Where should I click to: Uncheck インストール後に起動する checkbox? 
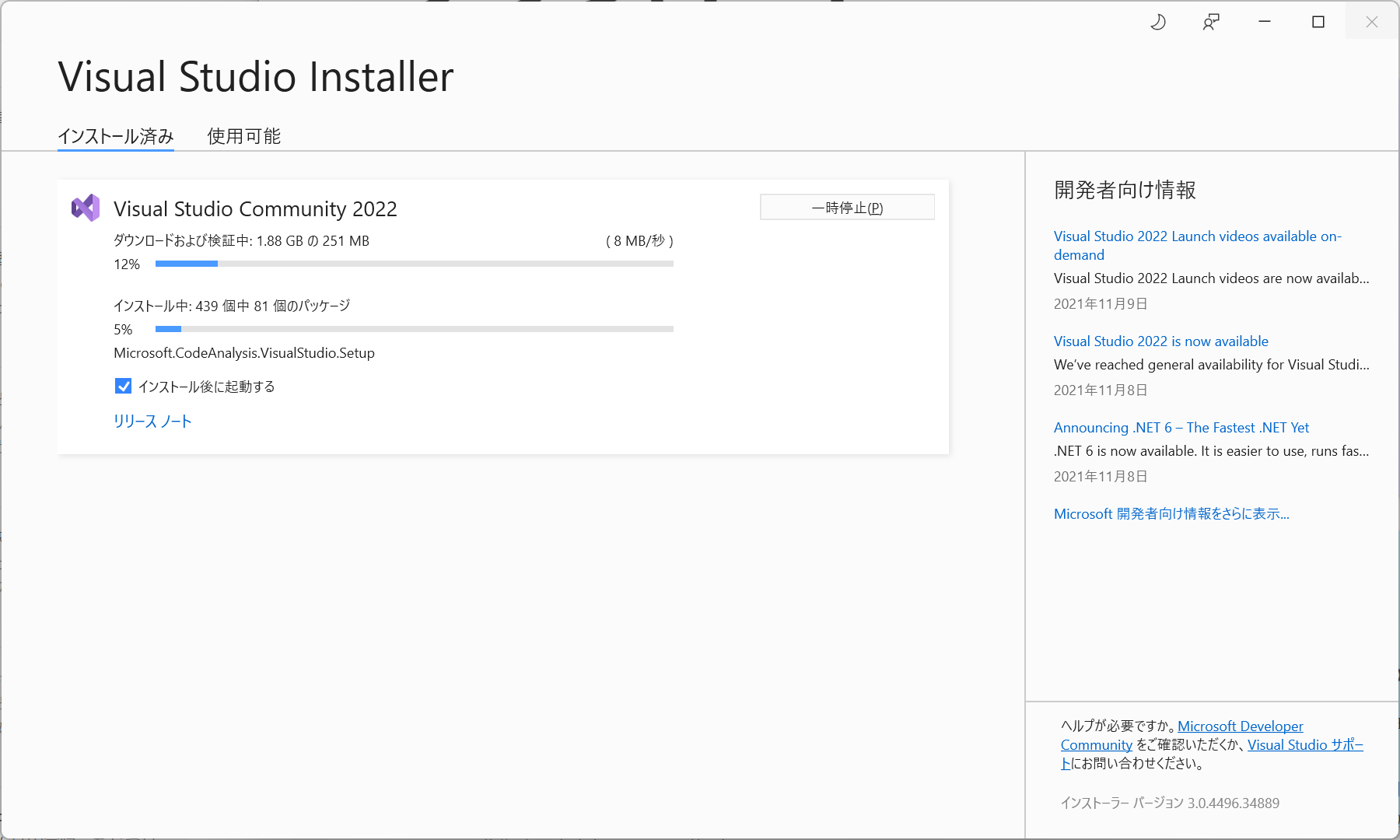[123, 386]
